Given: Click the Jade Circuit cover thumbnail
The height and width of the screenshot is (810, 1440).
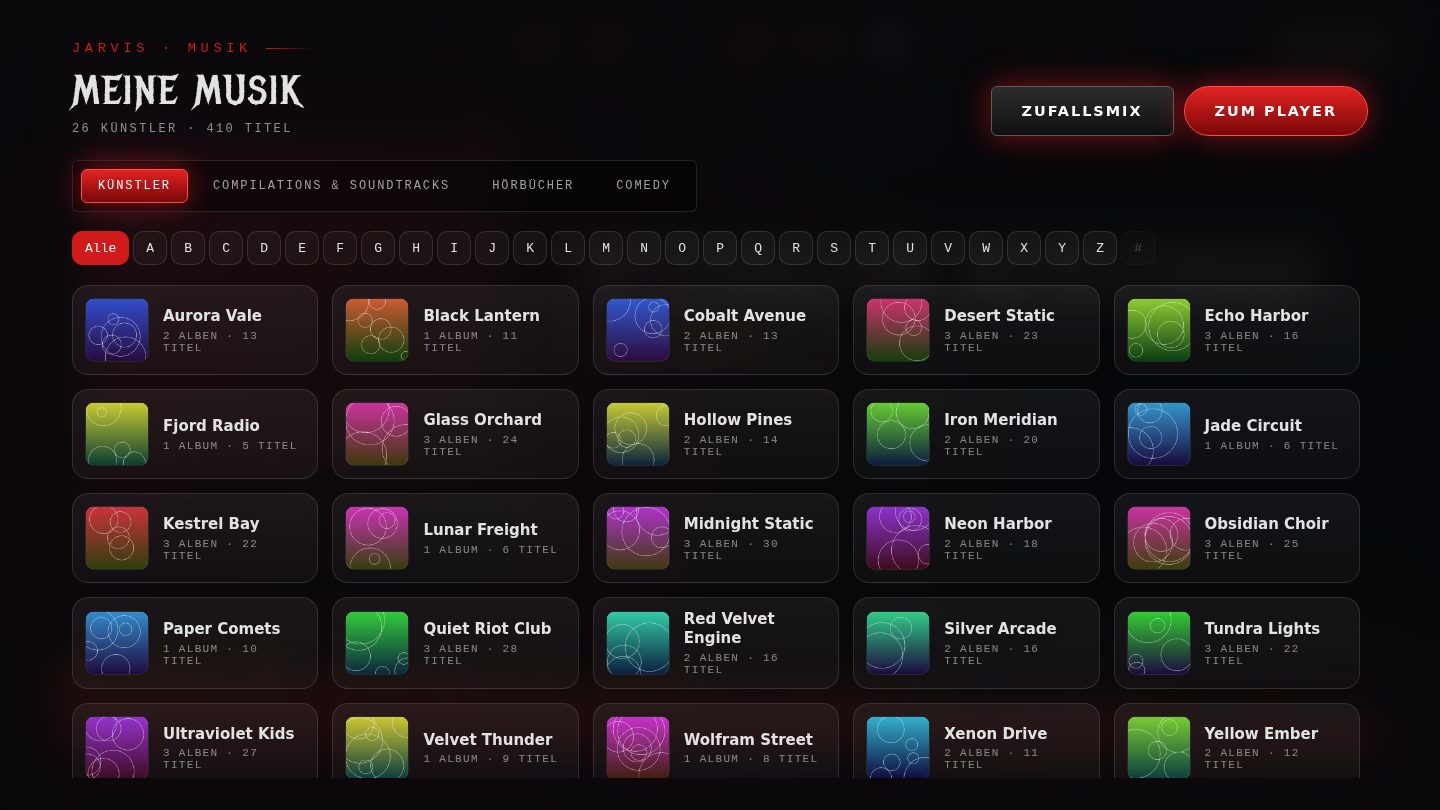Looking at the screenshot, I should click(x=1159, y=434).
